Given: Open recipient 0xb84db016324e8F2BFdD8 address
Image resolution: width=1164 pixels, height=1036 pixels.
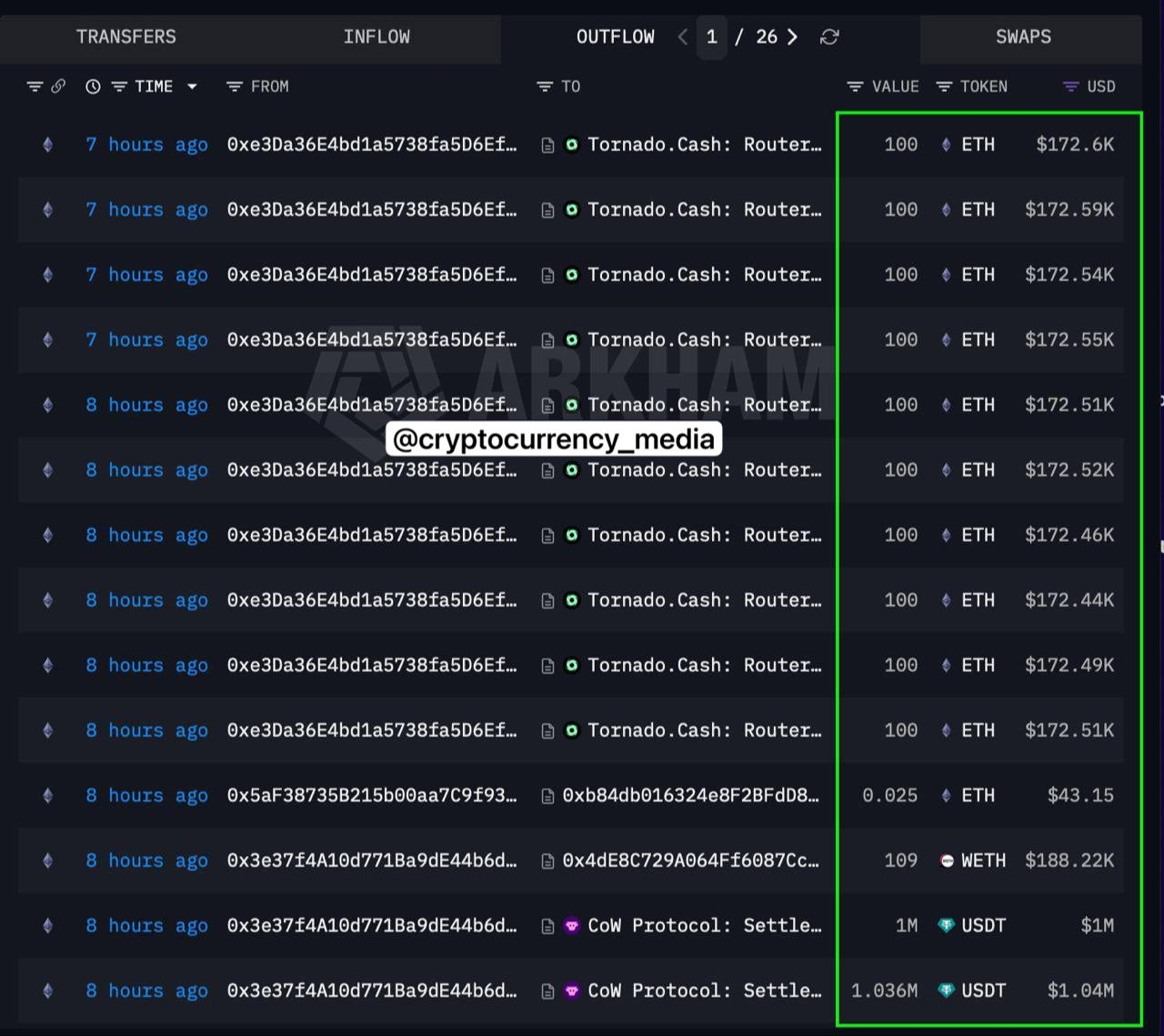Looking at the screenshot, I should (691, 796).
